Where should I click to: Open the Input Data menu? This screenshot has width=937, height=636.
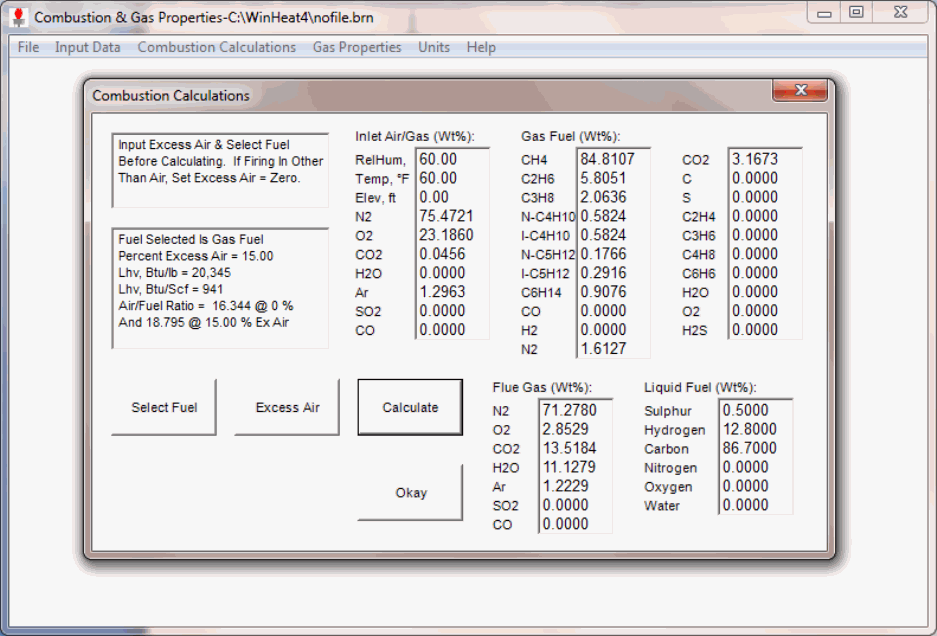(88, 47)
